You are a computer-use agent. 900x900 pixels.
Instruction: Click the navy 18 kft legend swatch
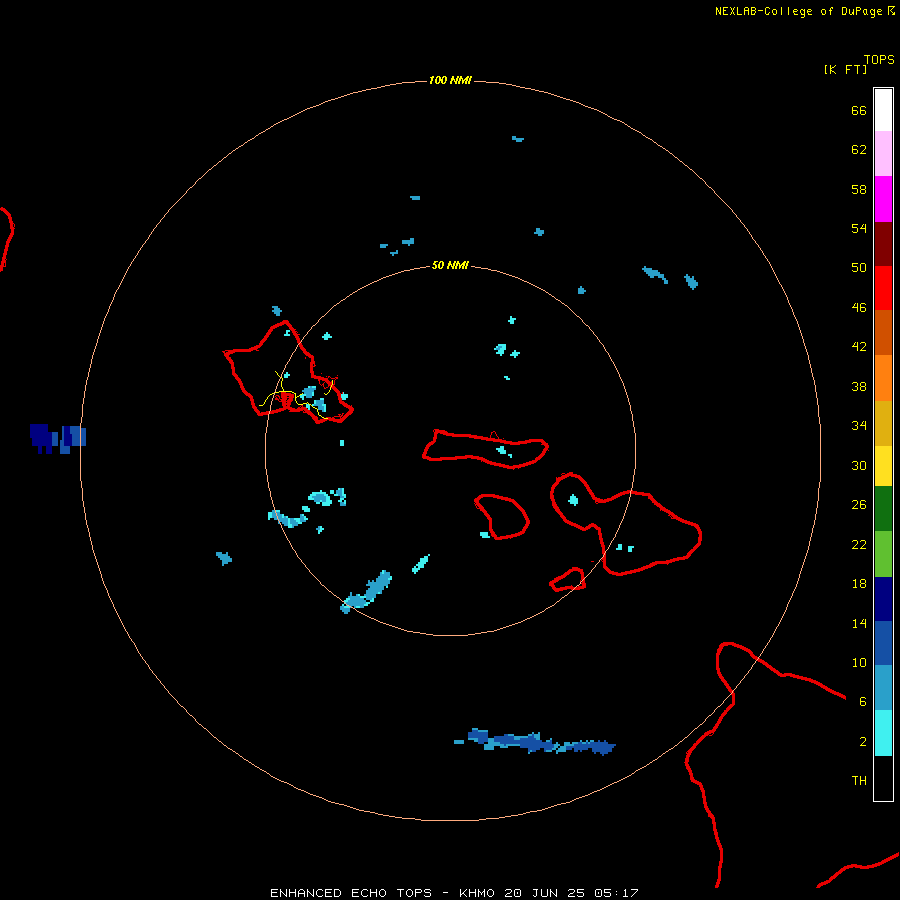click(x=883, y=599)
